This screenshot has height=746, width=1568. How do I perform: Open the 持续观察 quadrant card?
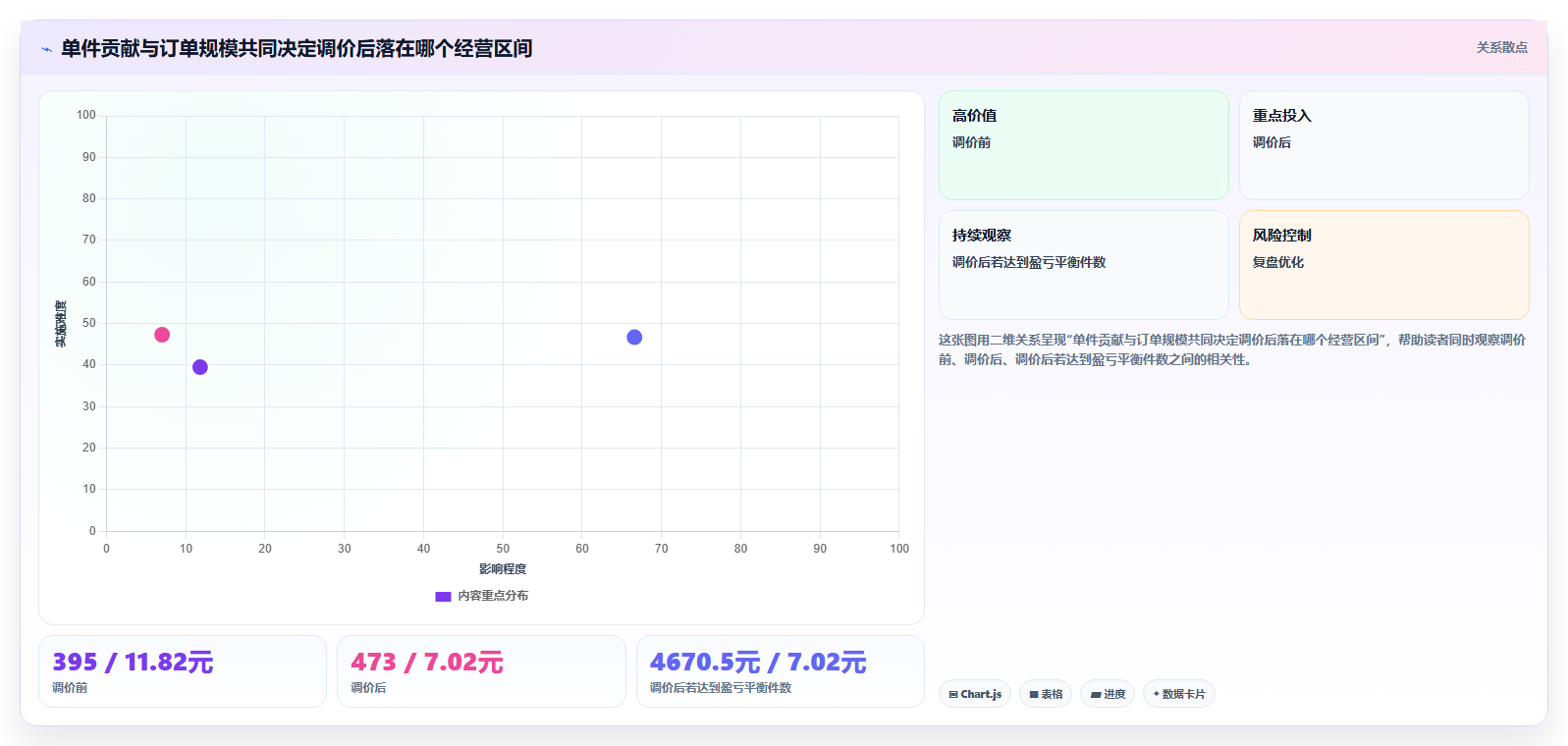pyautogui.click(x=1084, y=265)
